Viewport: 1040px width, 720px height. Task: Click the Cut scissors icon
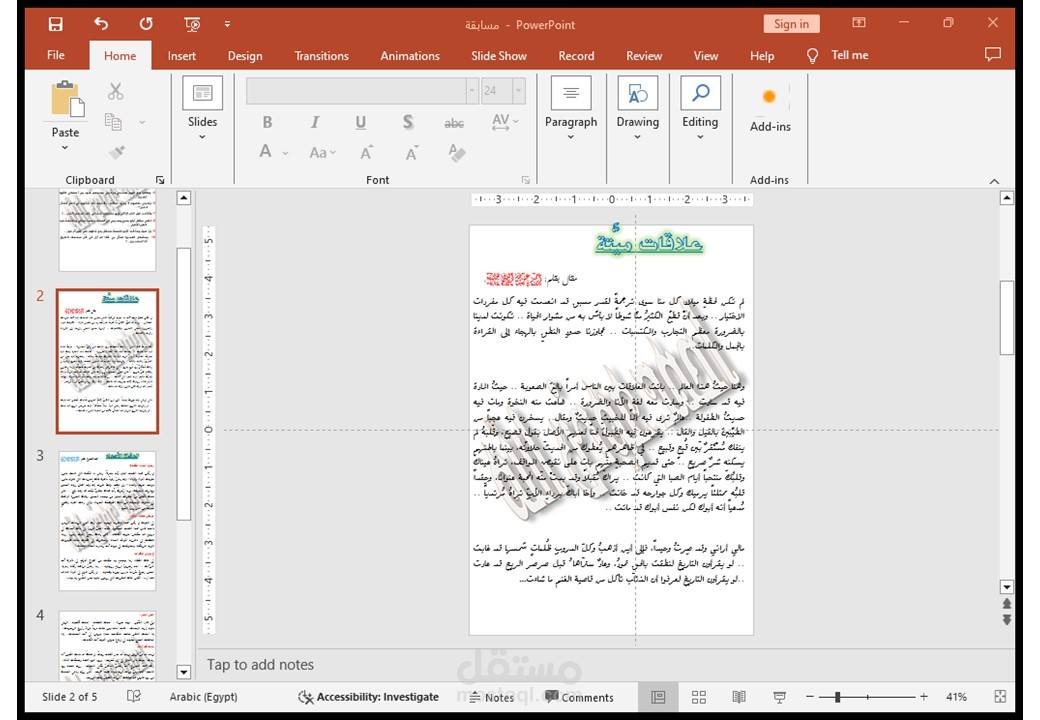tap(115, 91)
